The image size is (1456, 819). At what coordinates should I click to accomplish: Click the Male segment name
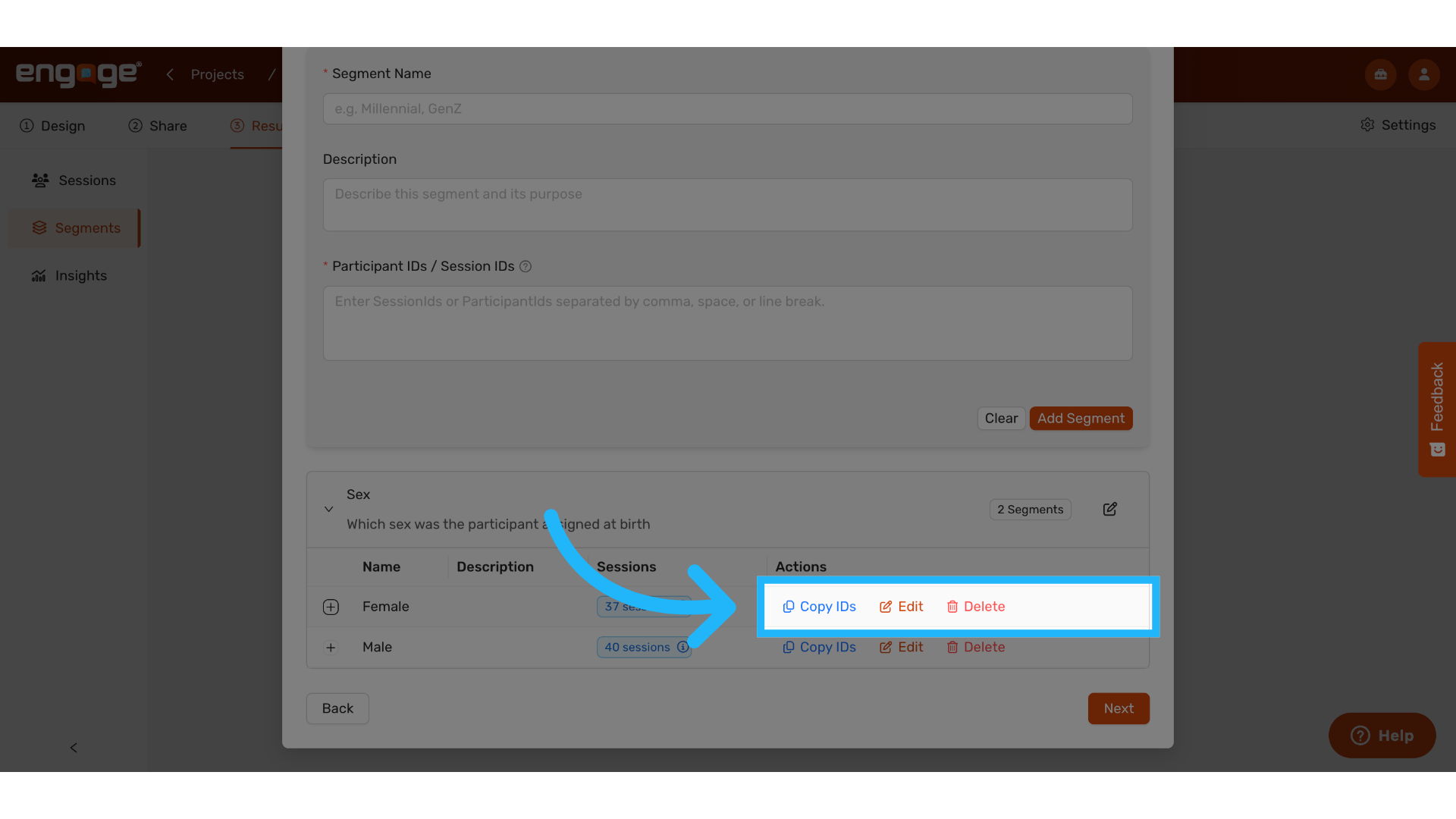[x=377, y=648]
